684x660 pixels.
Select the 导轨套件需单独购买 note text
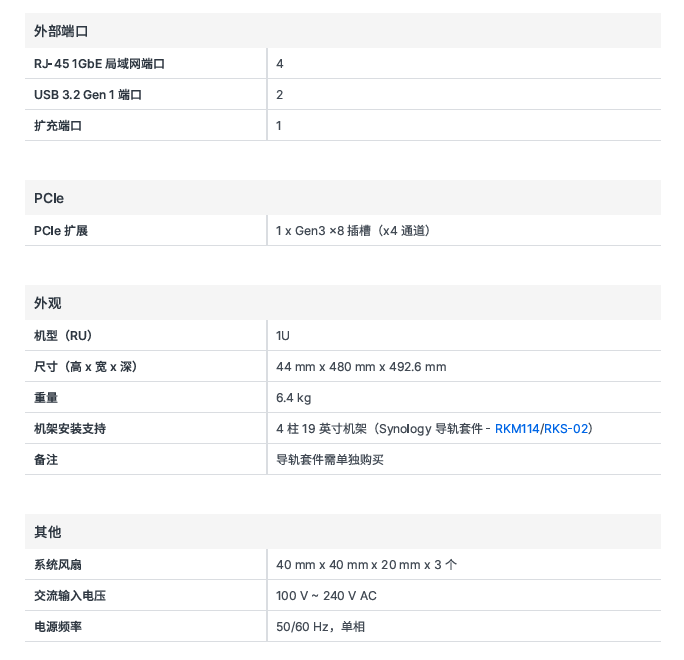tap(330, 459)
